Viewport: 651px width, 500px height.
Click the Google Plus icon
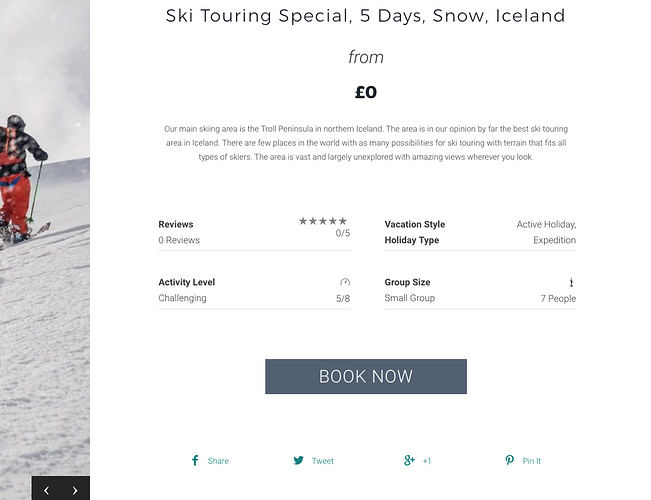[x=409, y=460]
